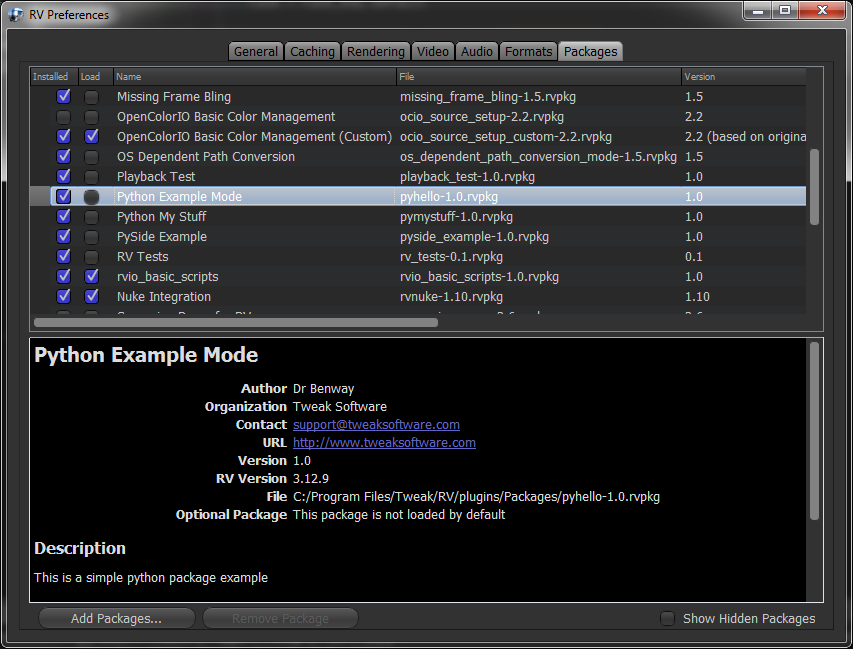Click the package list vertical scrollbar

click(814, 187)
